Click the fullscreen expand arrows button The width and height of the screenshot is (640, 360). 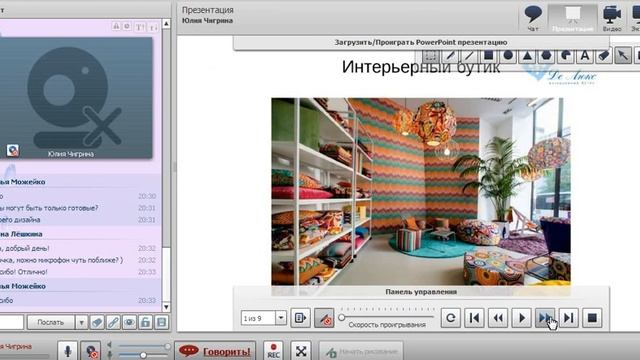tap(301, 351)
